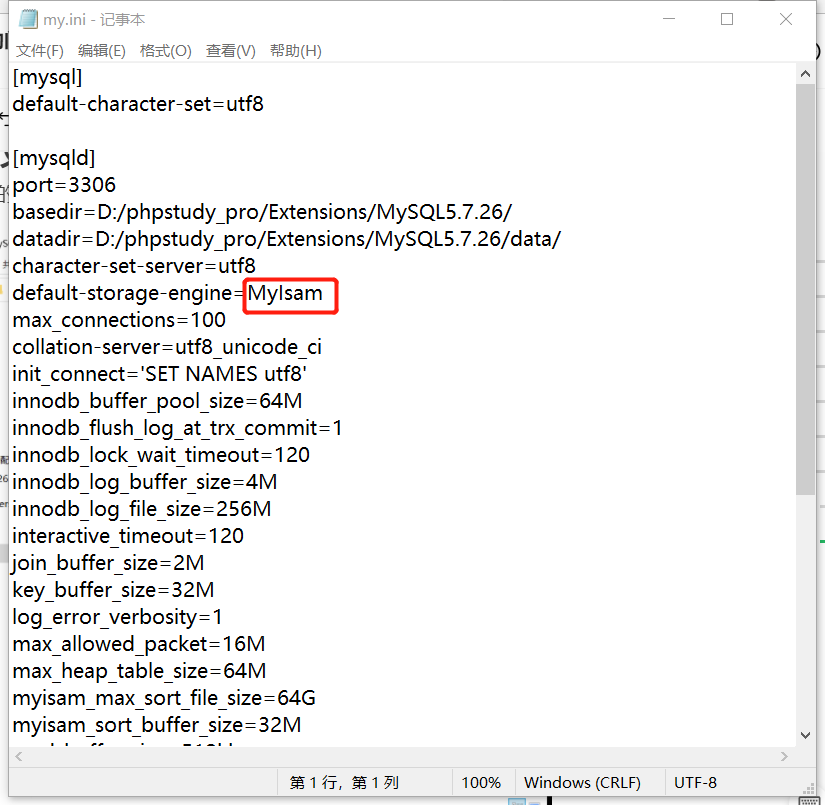This screenshot has width=825, height=805.
Task: Click the log_error_verbosity=1 line
Action: point(117,617)
